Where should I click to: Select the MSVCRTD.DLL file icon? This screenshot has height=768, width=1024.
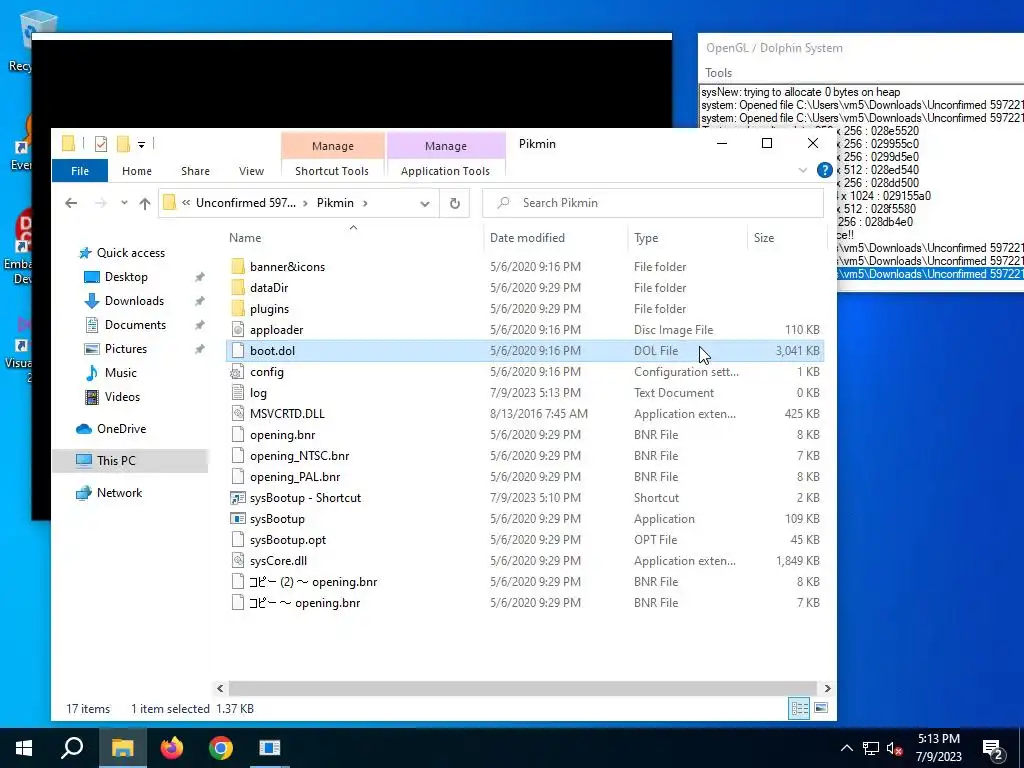point(238,413)
